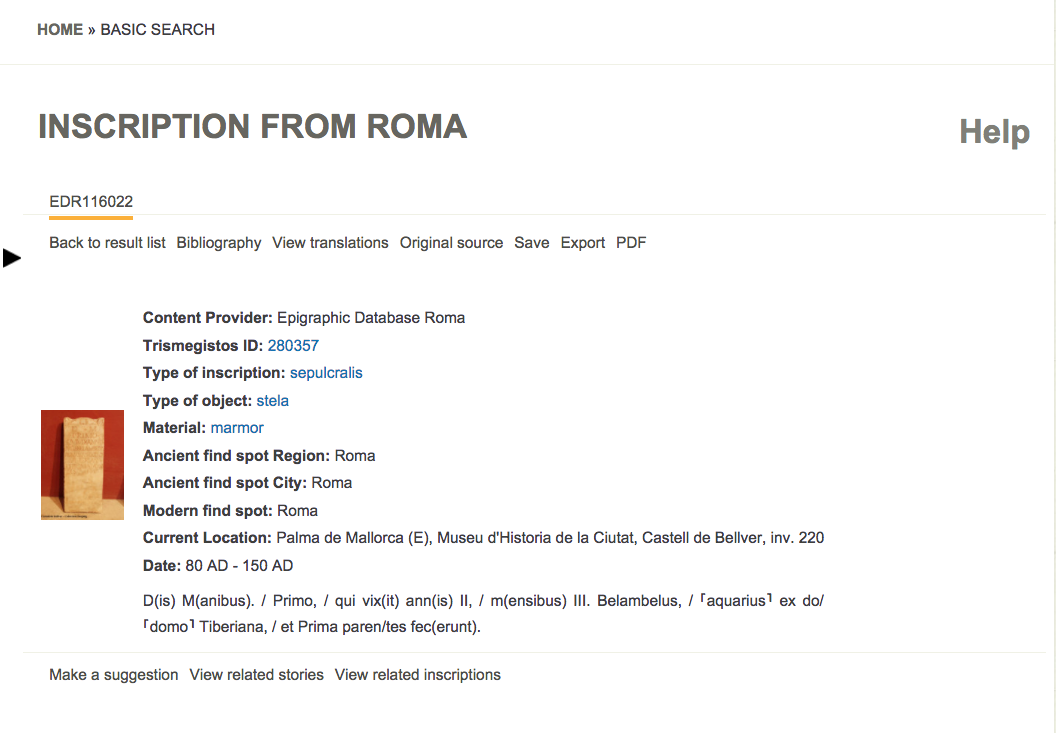View related stories

coord(256,674)
